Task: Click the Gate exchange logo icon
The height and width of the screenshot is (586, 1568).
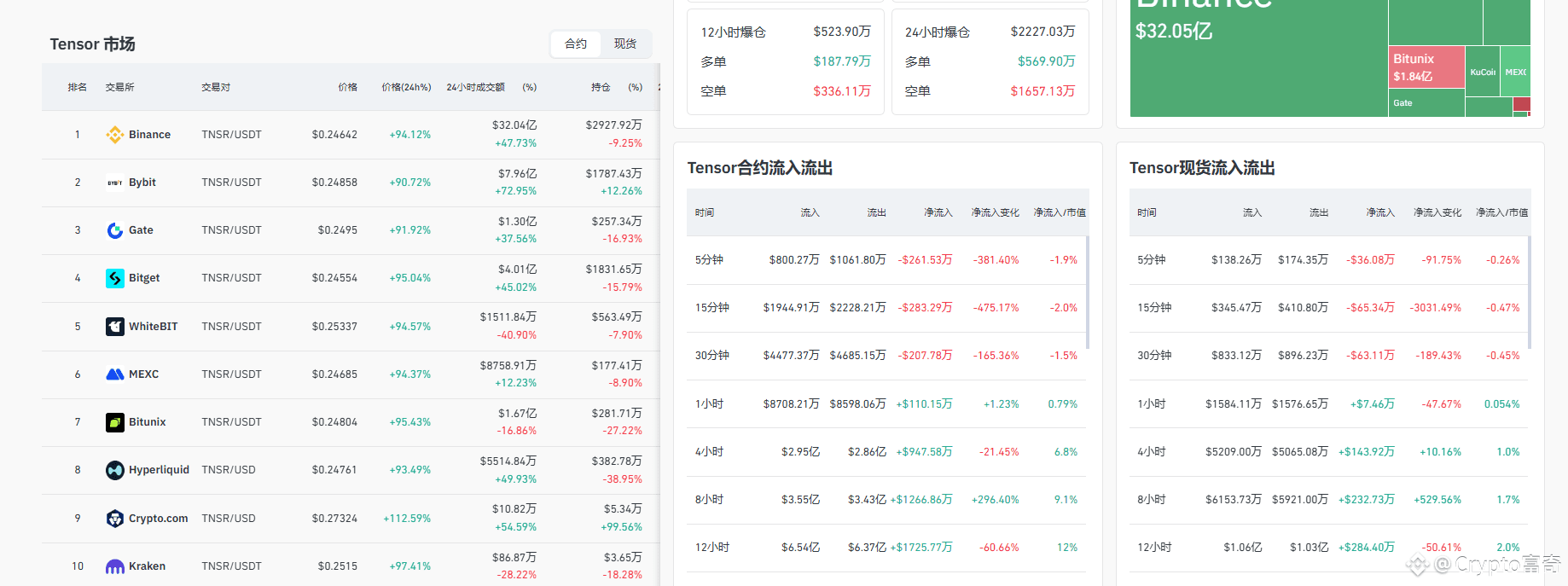Action: [x=114, y=230]
